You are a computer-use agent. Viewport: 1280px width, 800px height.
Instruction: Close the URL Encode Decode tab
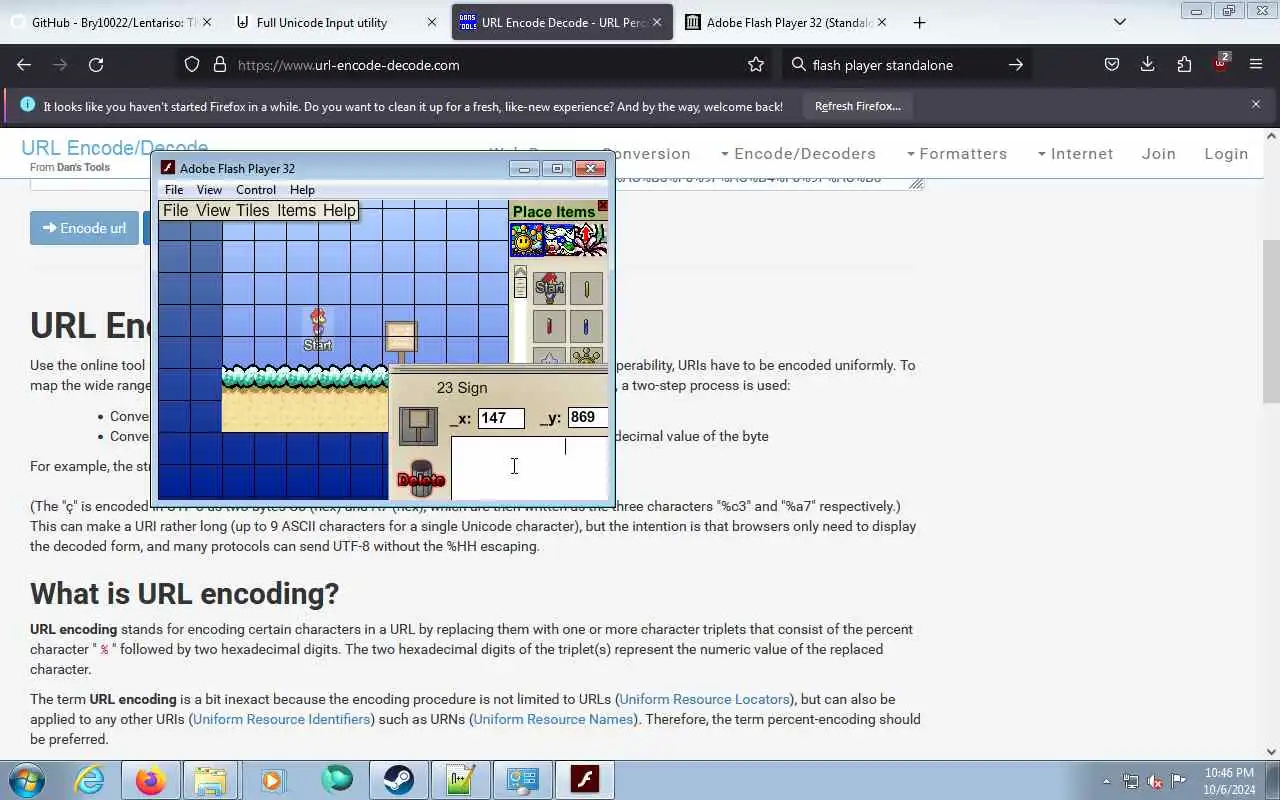pyautogui.click(x=657, y=22)
